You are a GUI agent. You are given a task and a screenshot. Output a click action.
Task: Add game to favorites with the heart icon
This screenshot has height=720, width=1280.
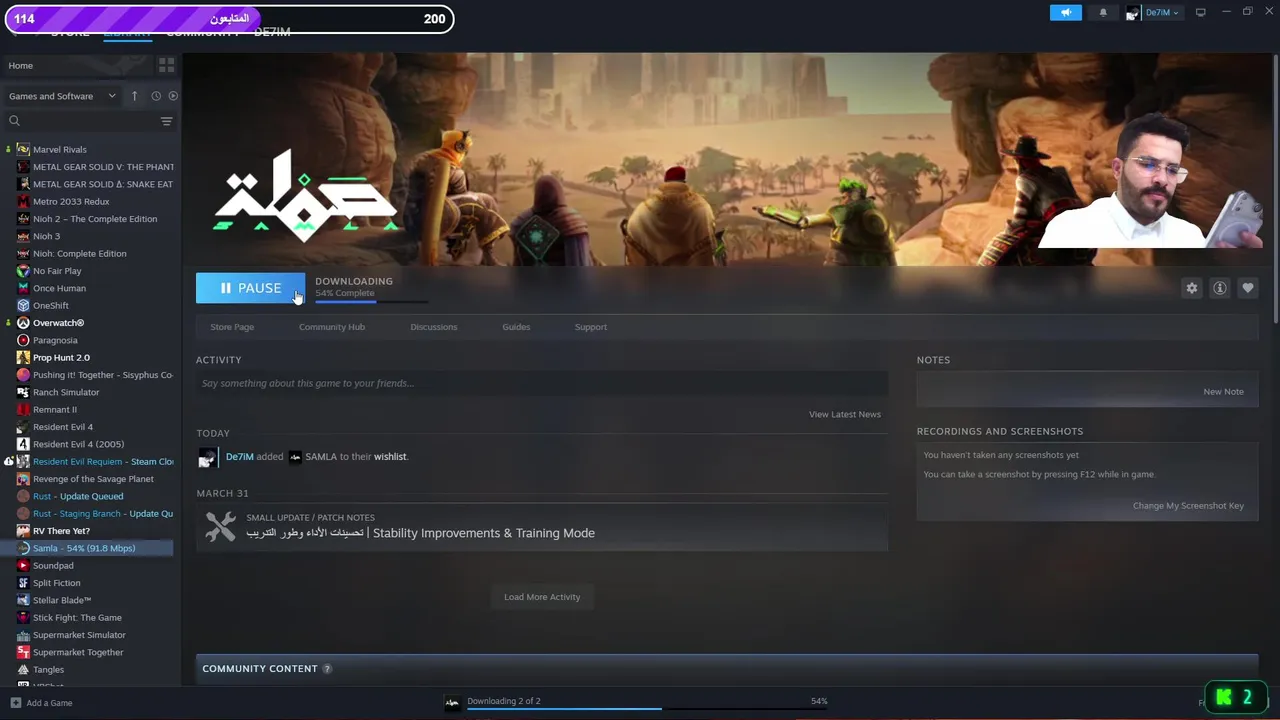1247,288
